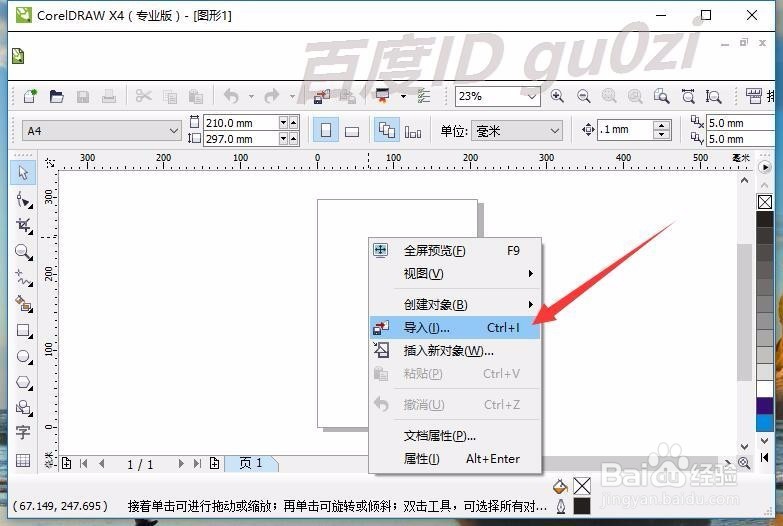Viewport: 783px width, 526px height.
Task: Choose 属性(I) Alt+Enter menu entry
Action: [x=455, y=459]
